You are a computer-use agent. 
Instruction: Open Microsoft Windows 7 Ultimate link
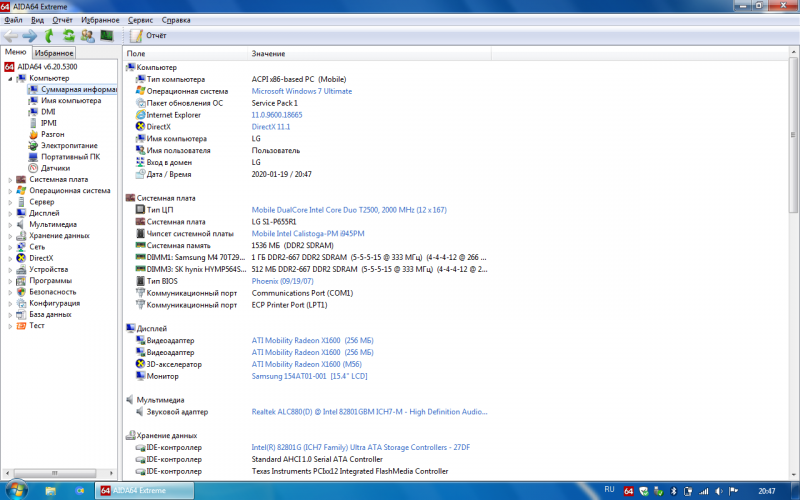pyautogui.click(x=302, y=91)
